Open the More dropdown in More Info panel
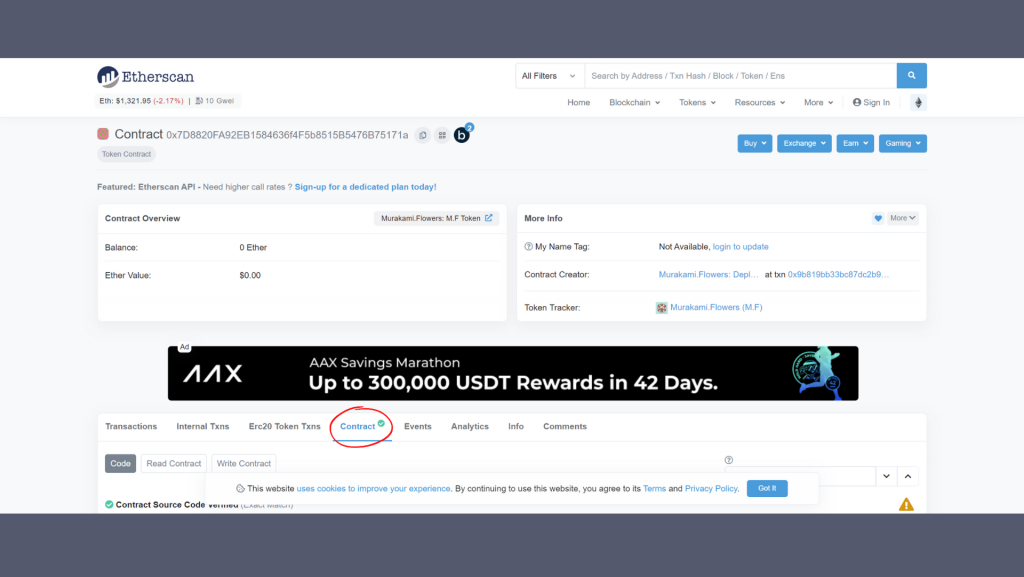 [x=903, y=218]
